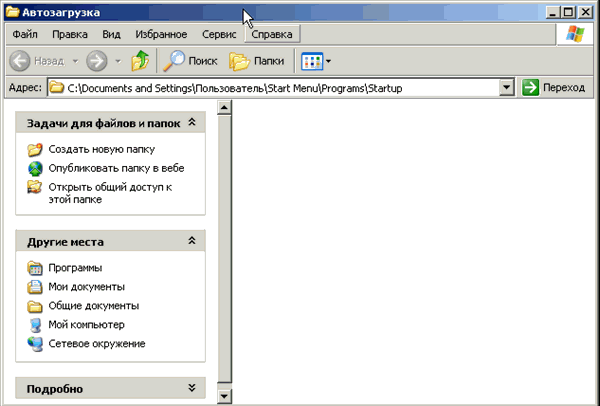
Task: Open the Views dropdown arrow
Action: pos(331,61)
